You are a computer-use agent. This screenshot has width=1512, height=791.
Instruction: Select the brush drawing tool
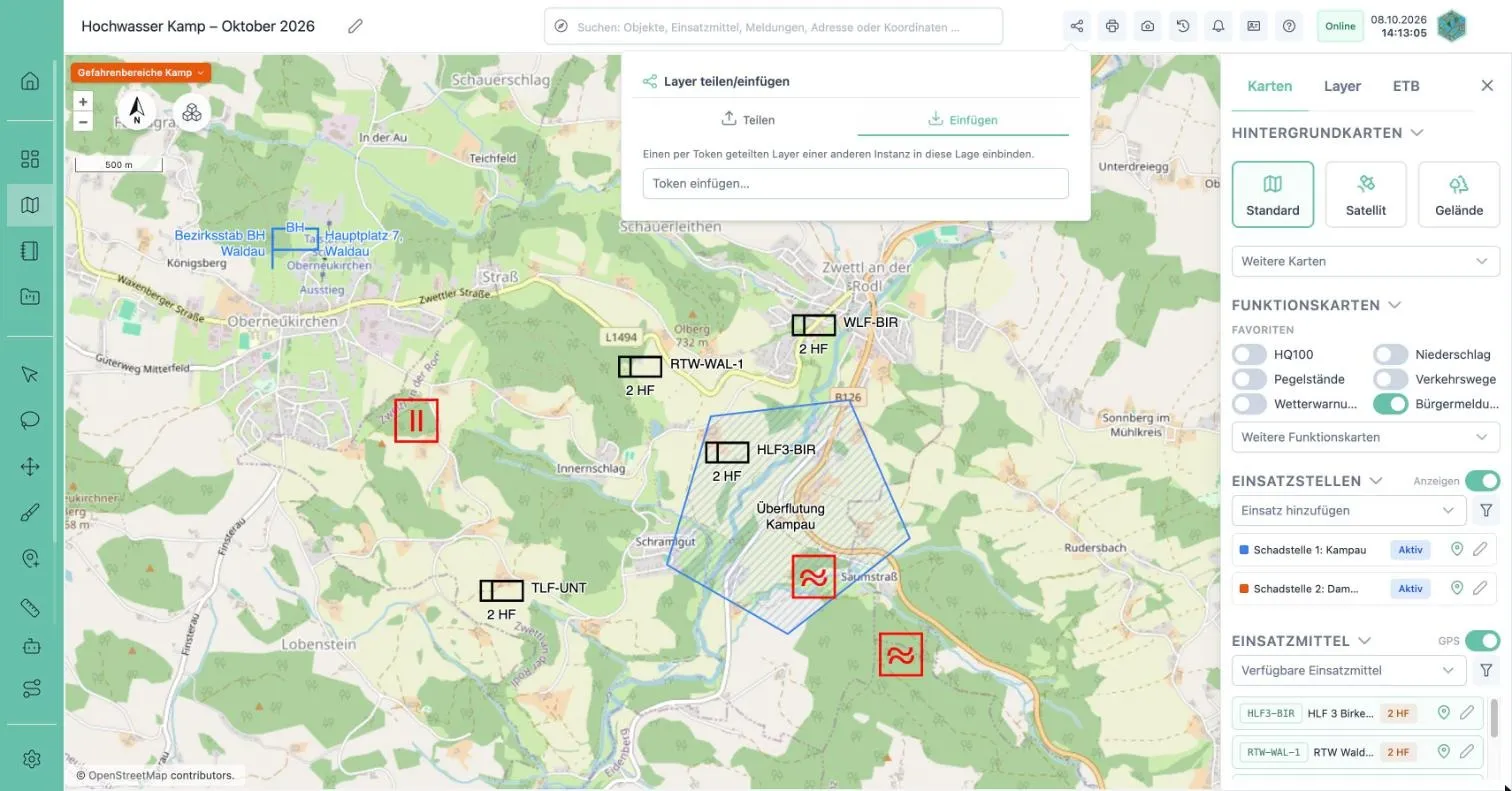coord(30,513)
